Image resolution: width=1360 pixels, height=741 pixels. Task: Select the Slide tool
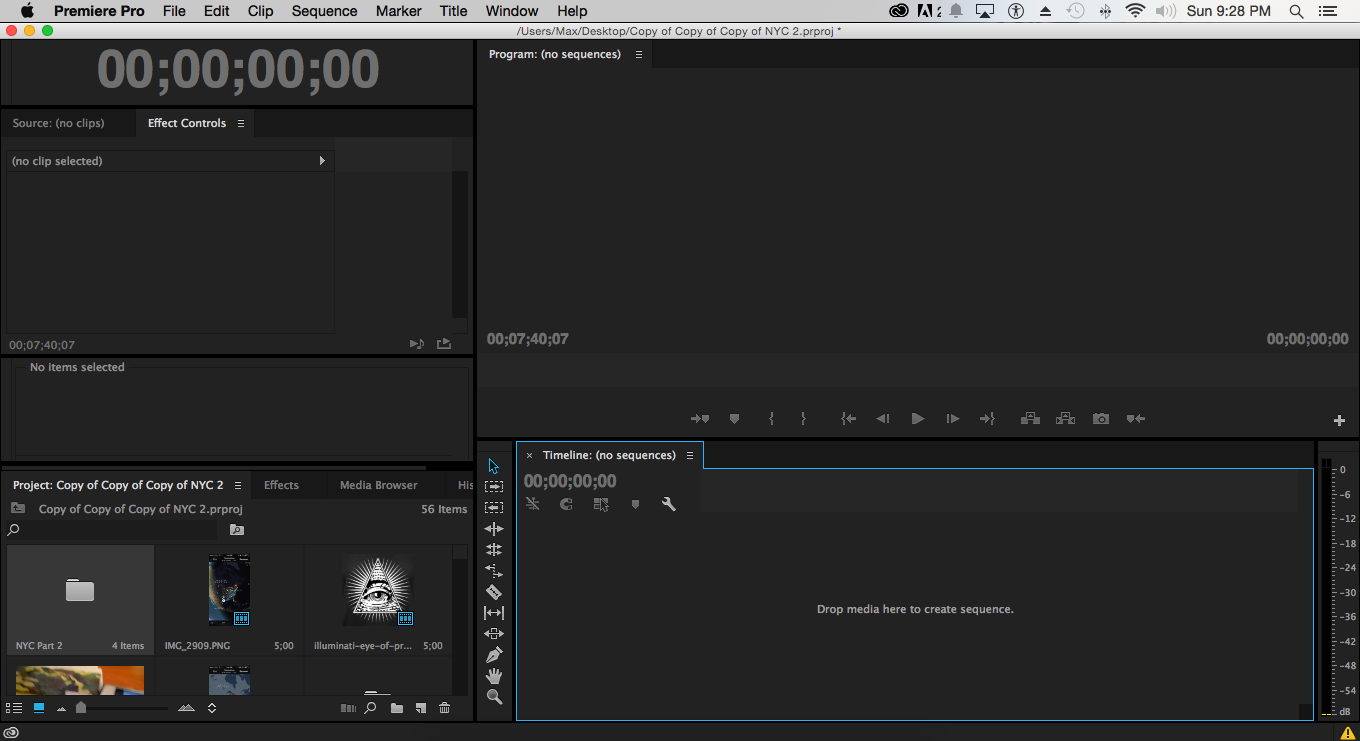click(x=494, y=634)
